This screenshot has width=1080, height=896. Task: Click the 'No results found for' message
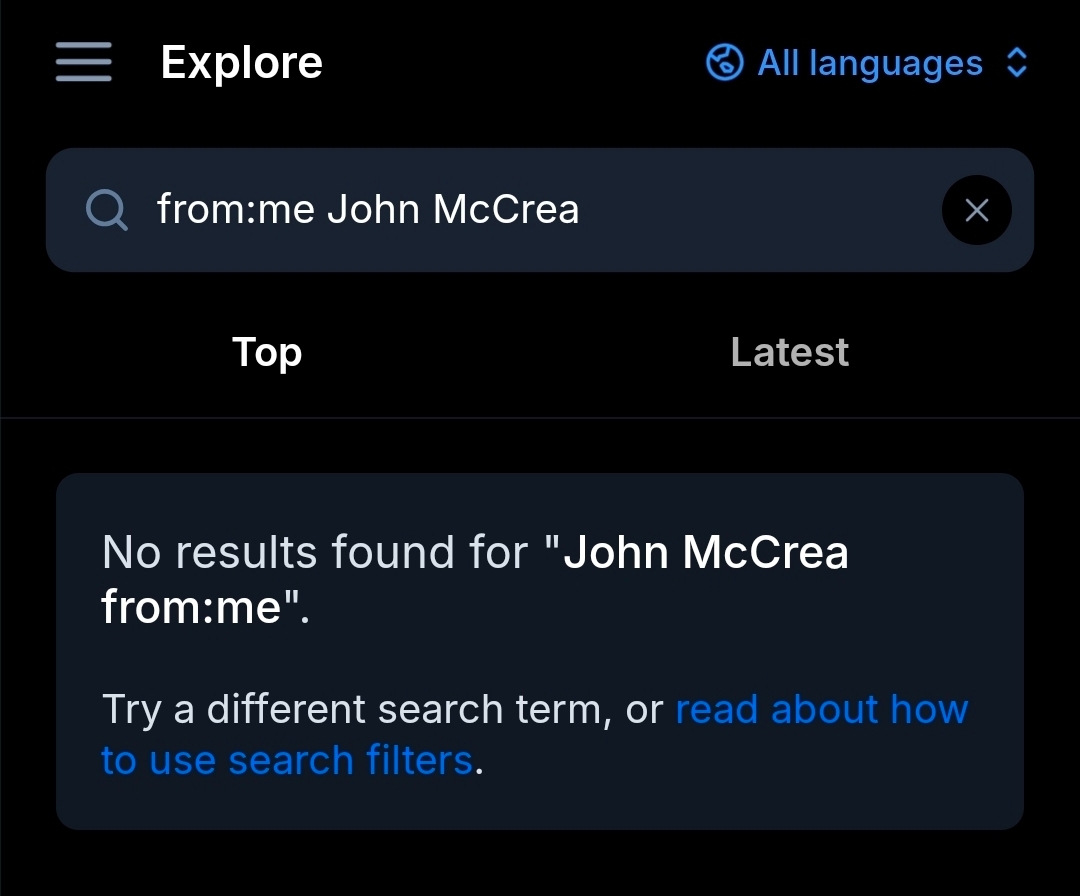(314, 552)
